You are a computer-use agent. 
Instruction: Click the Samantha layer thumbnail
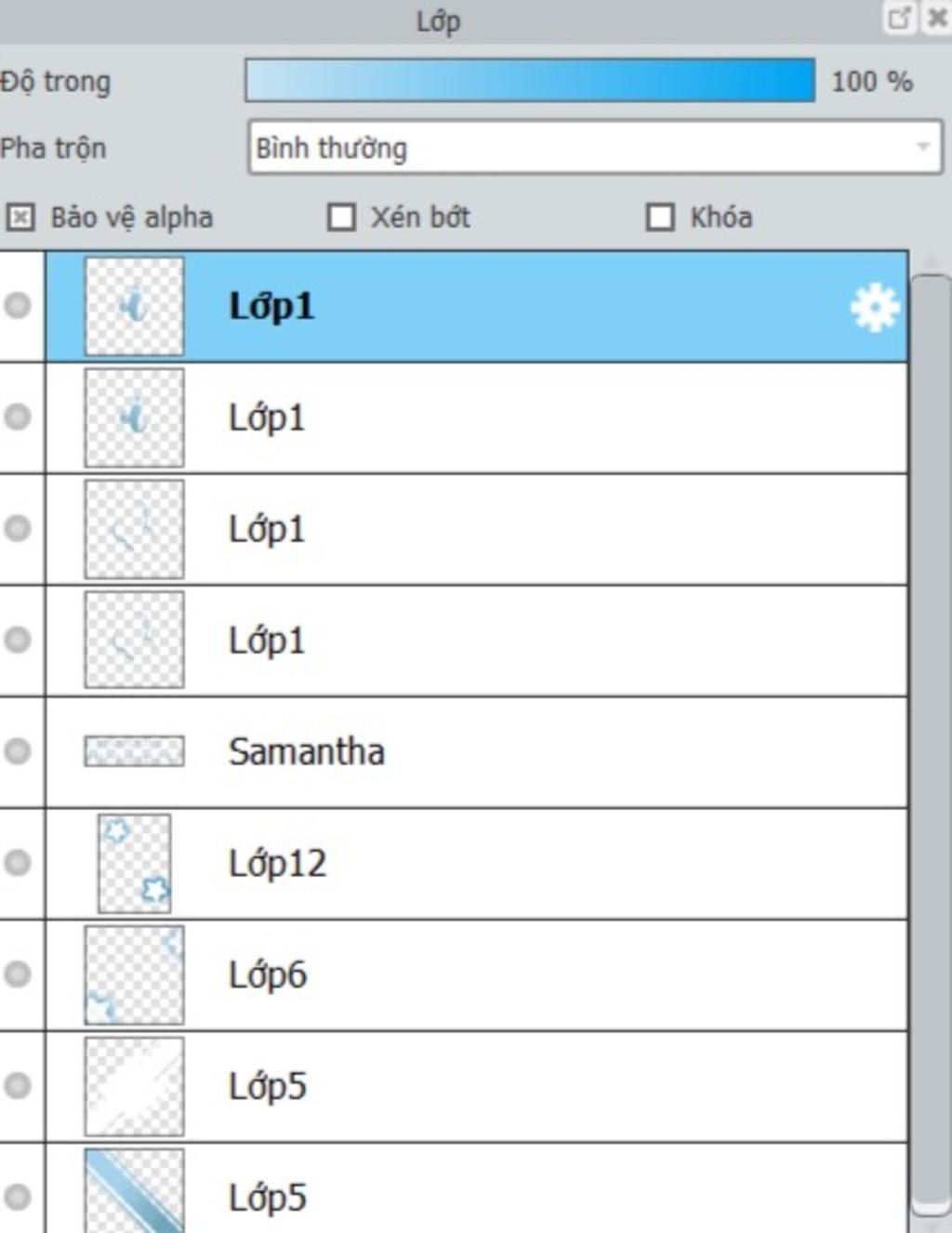pos(134,751)
